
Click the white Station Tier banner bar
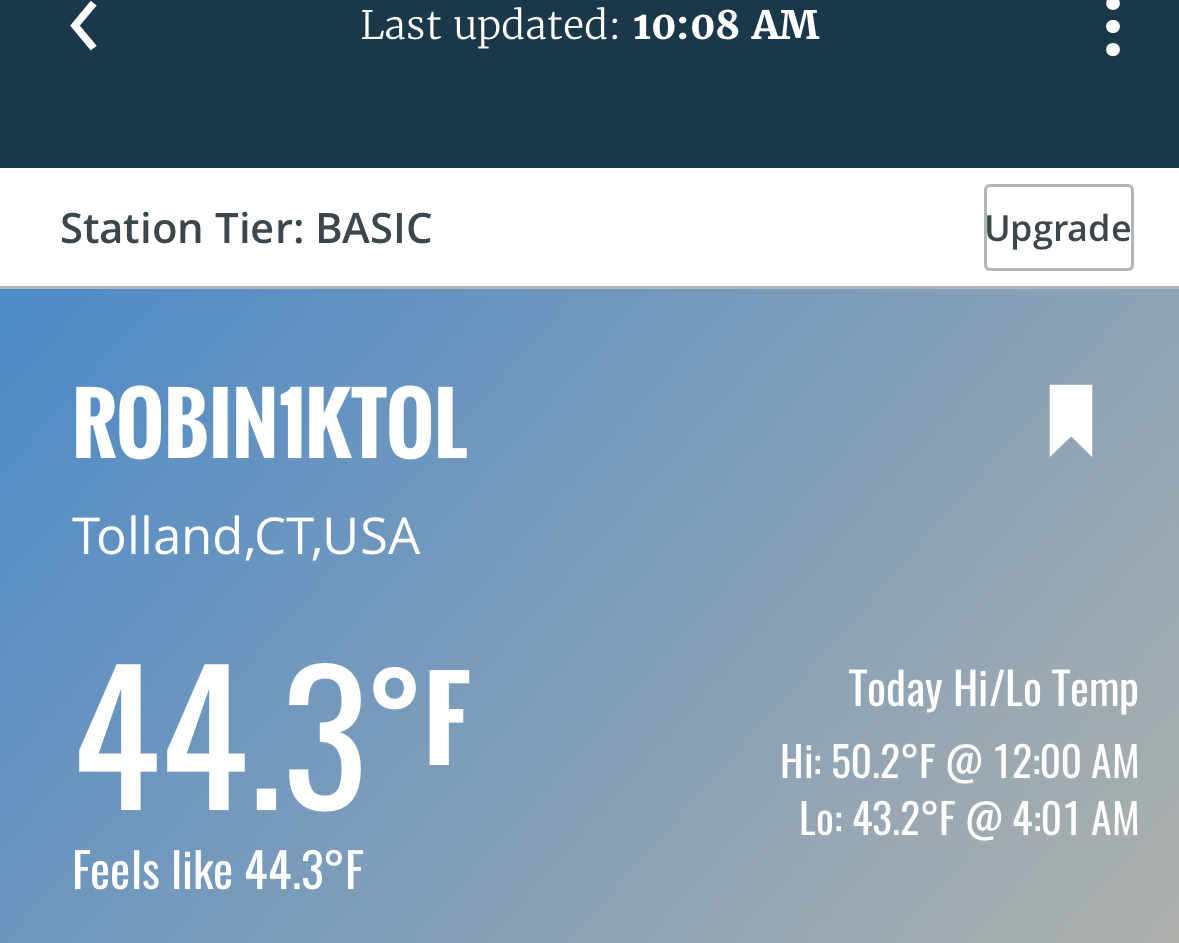coord(590,227)
